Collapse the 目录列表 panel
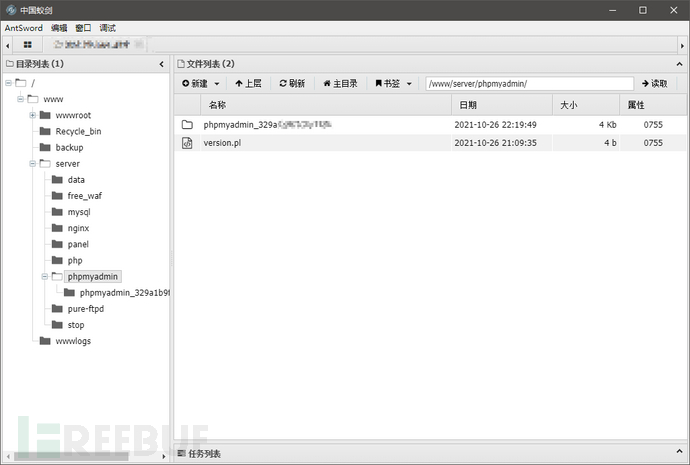This screenshot has height=465, width=690. tap(161, 64)
